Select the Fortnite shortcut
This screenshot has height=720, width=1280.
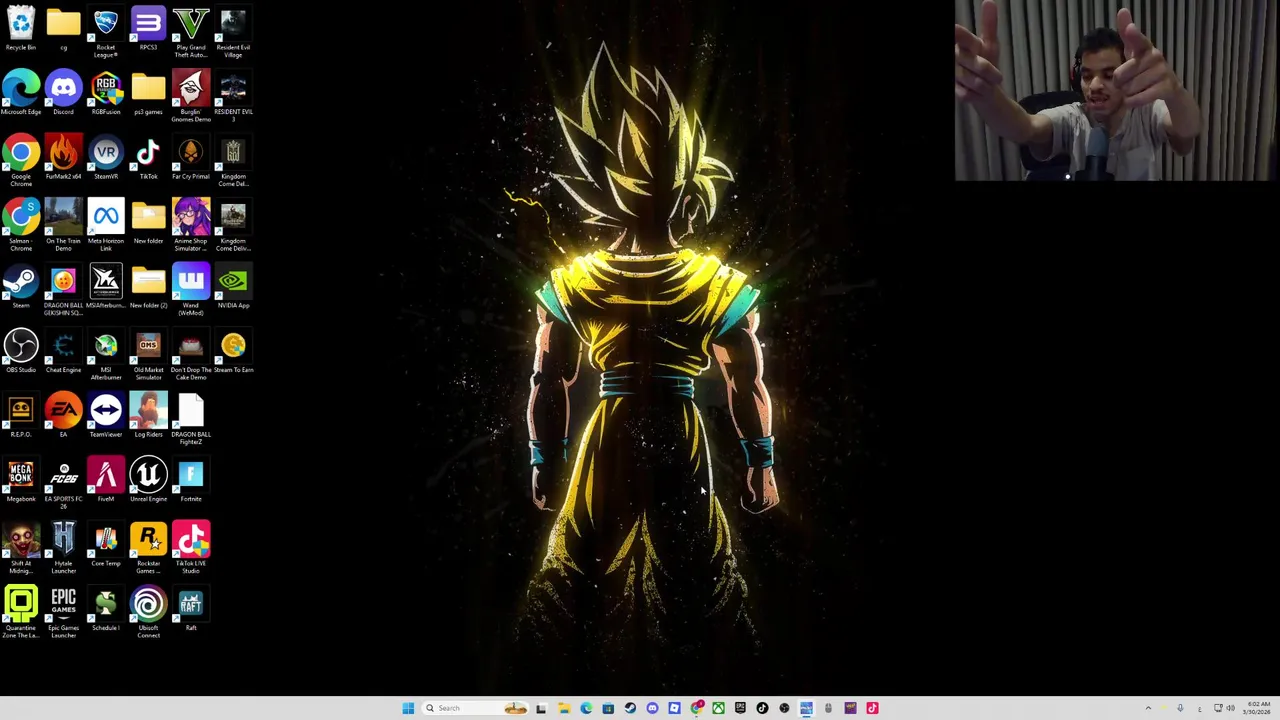click(x=191, y=477)
